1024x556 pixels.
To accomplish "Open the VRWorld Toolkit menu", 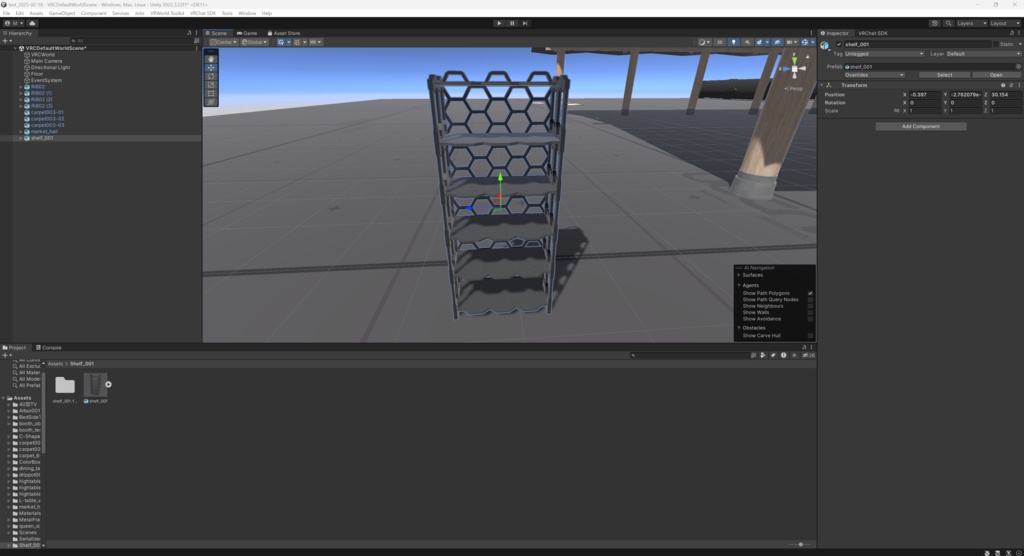I will click(x=167, y=13).
